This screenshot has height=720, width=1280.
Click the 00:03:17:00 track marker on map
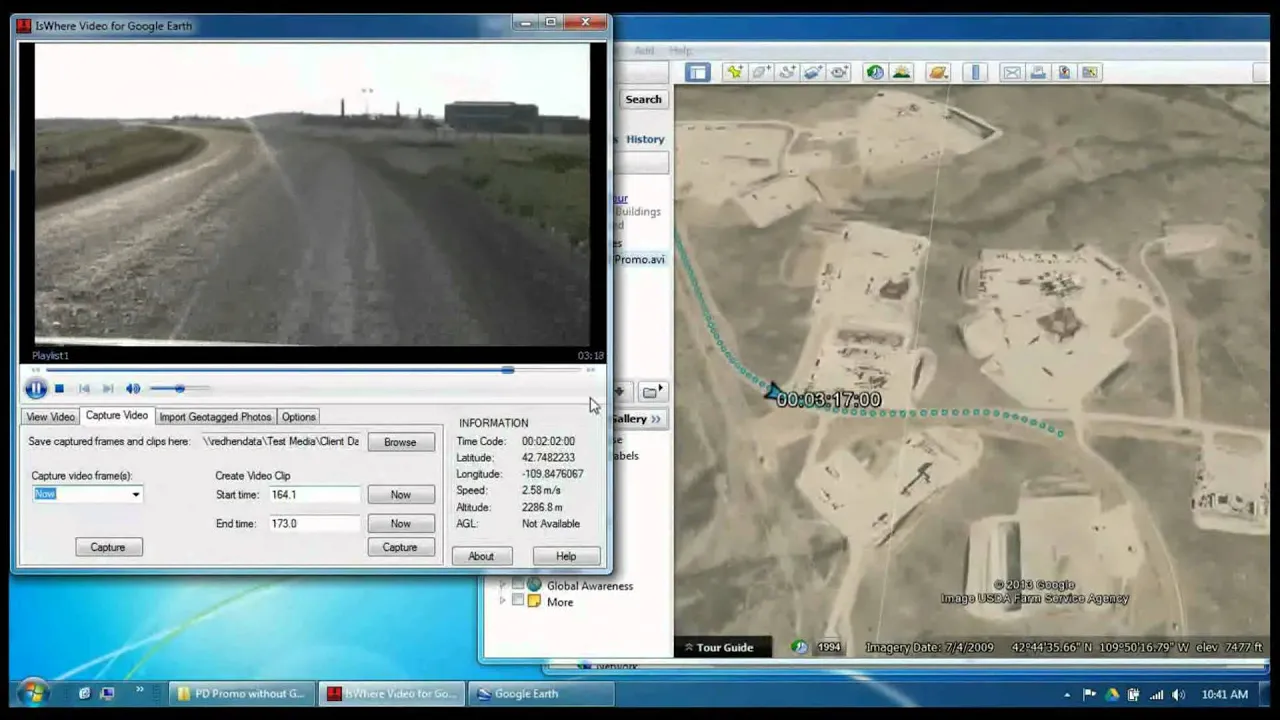pyautogui.click(x=828, y=399)
